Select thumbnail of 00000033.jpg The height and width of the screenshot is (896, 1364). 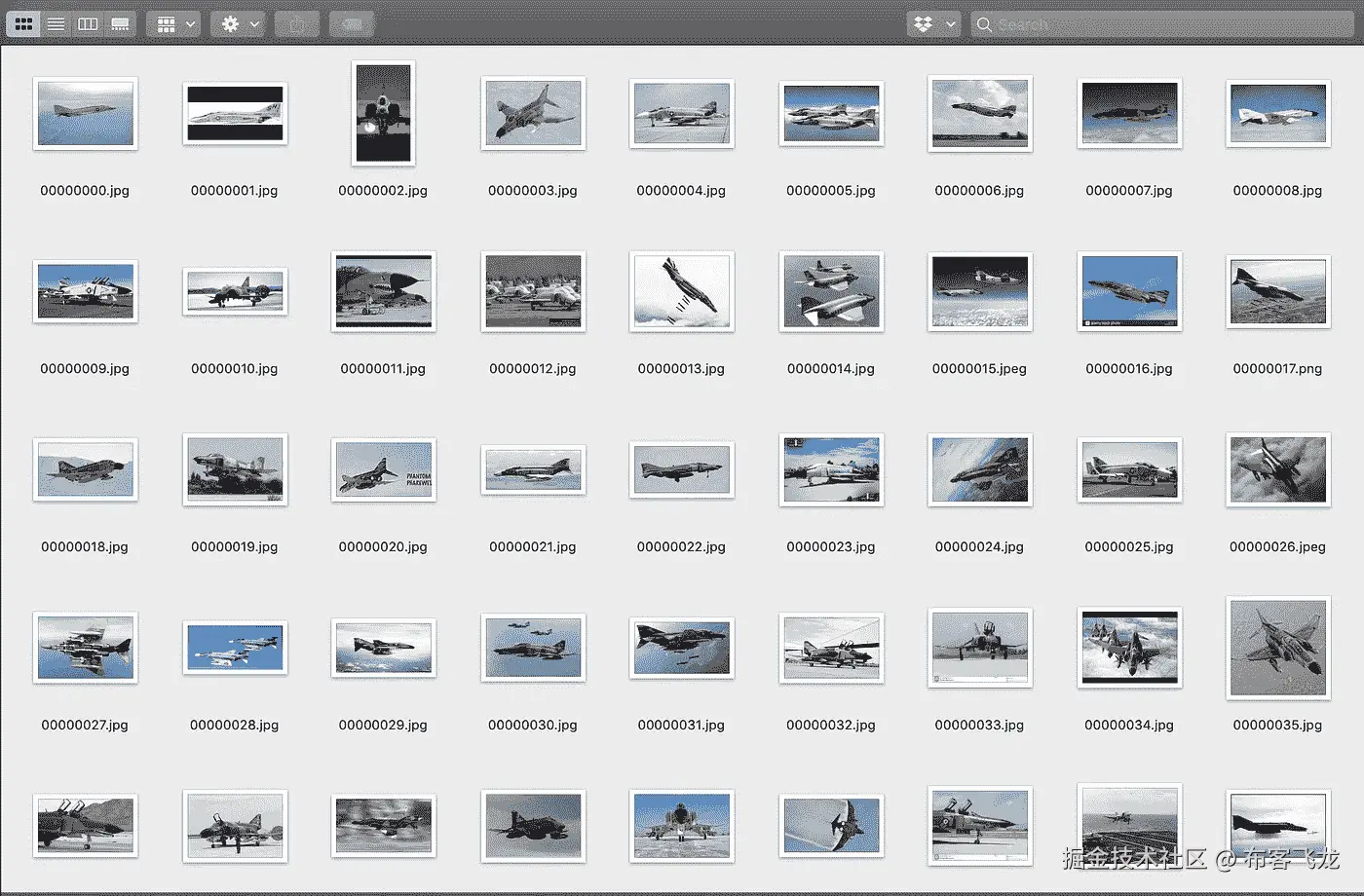[x=979, y=648]
